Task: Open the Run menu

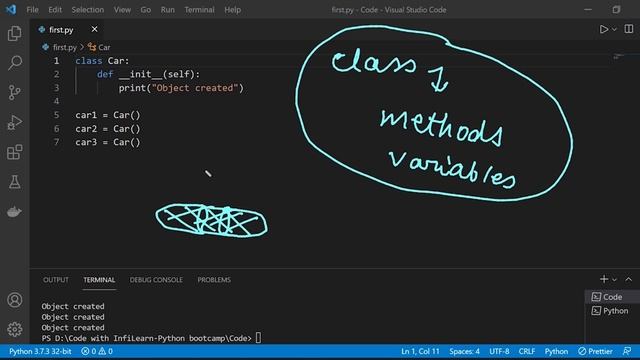Action: coord(167,9)
